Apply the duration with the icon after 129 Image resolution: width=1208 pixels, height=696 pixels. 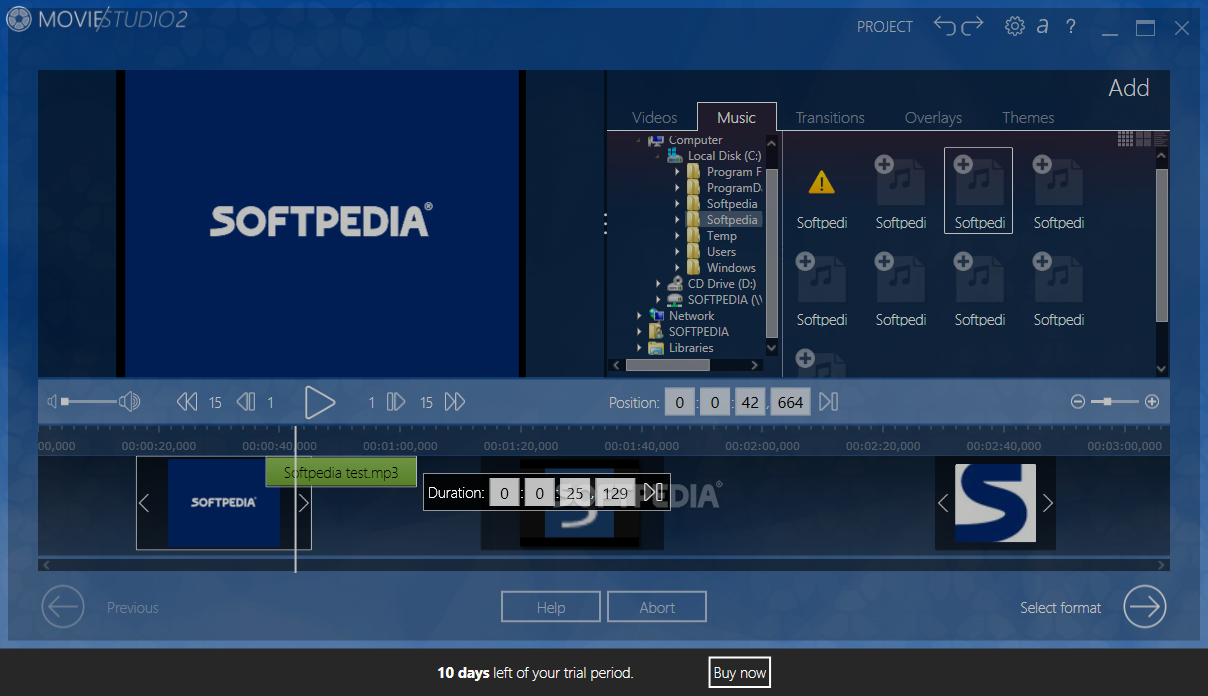(x=653, y=492)
